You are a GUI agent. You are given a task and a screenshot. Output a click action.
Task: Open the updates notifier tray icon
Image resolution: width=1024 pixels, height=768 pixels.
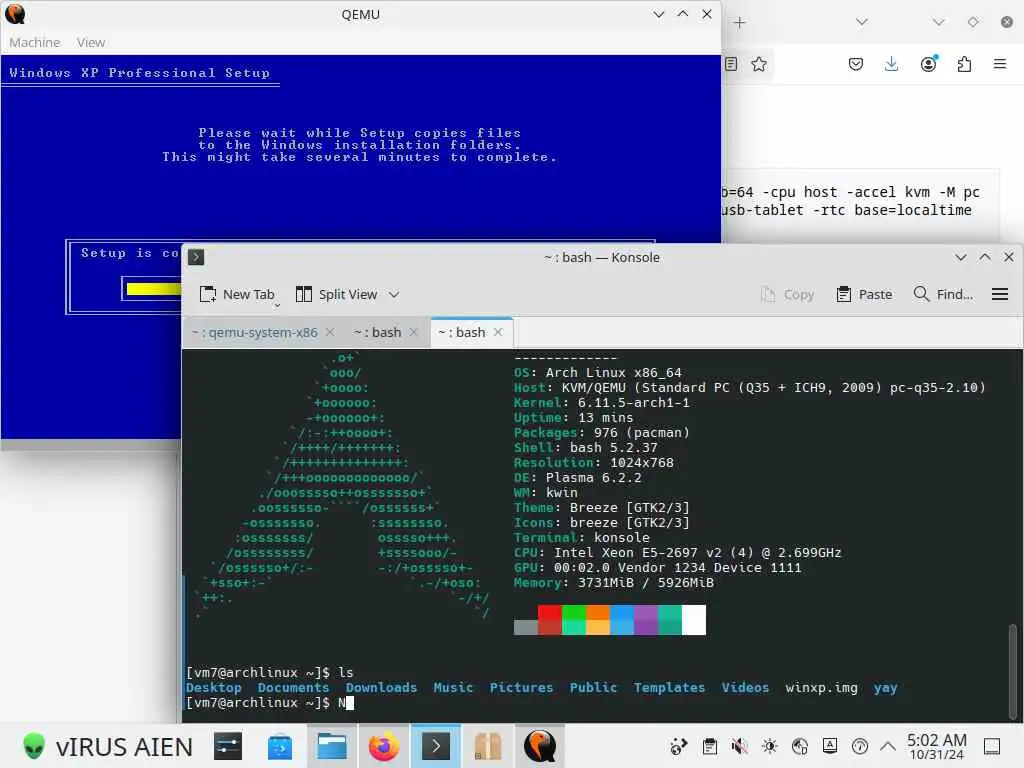pos(859,746)
